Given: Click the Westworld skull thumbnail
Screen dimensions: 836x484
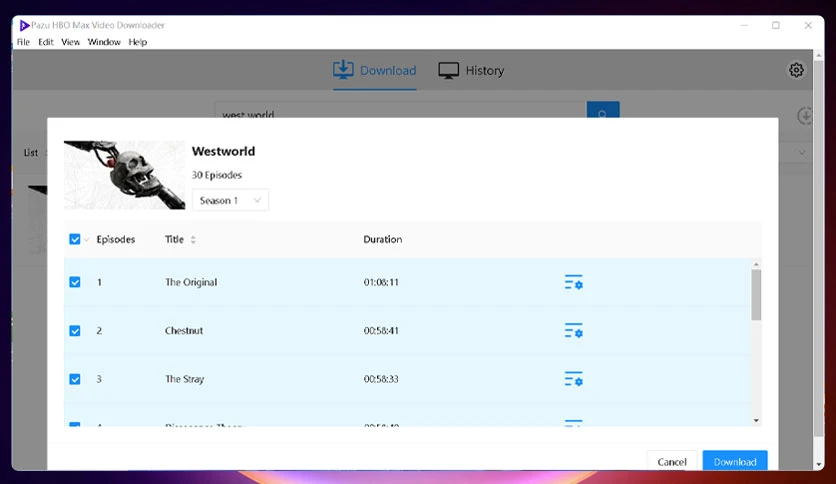Looking at the screenshot, I should point(124,175).
